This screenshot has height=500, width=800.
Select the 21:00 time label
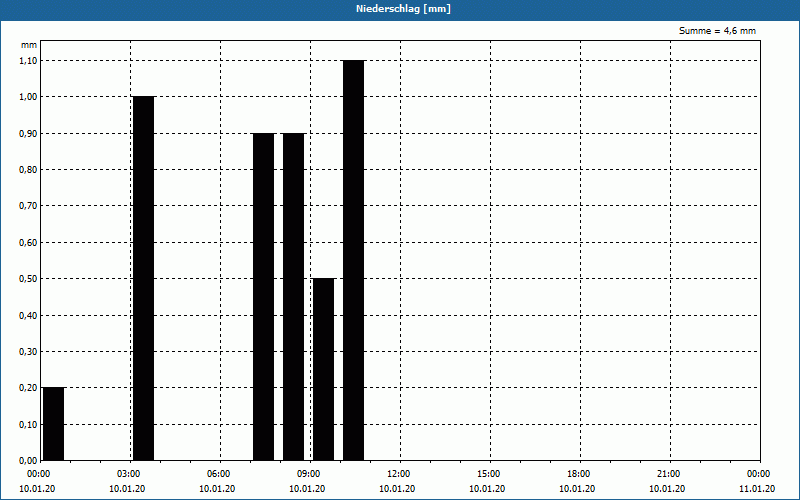[667, 474]
